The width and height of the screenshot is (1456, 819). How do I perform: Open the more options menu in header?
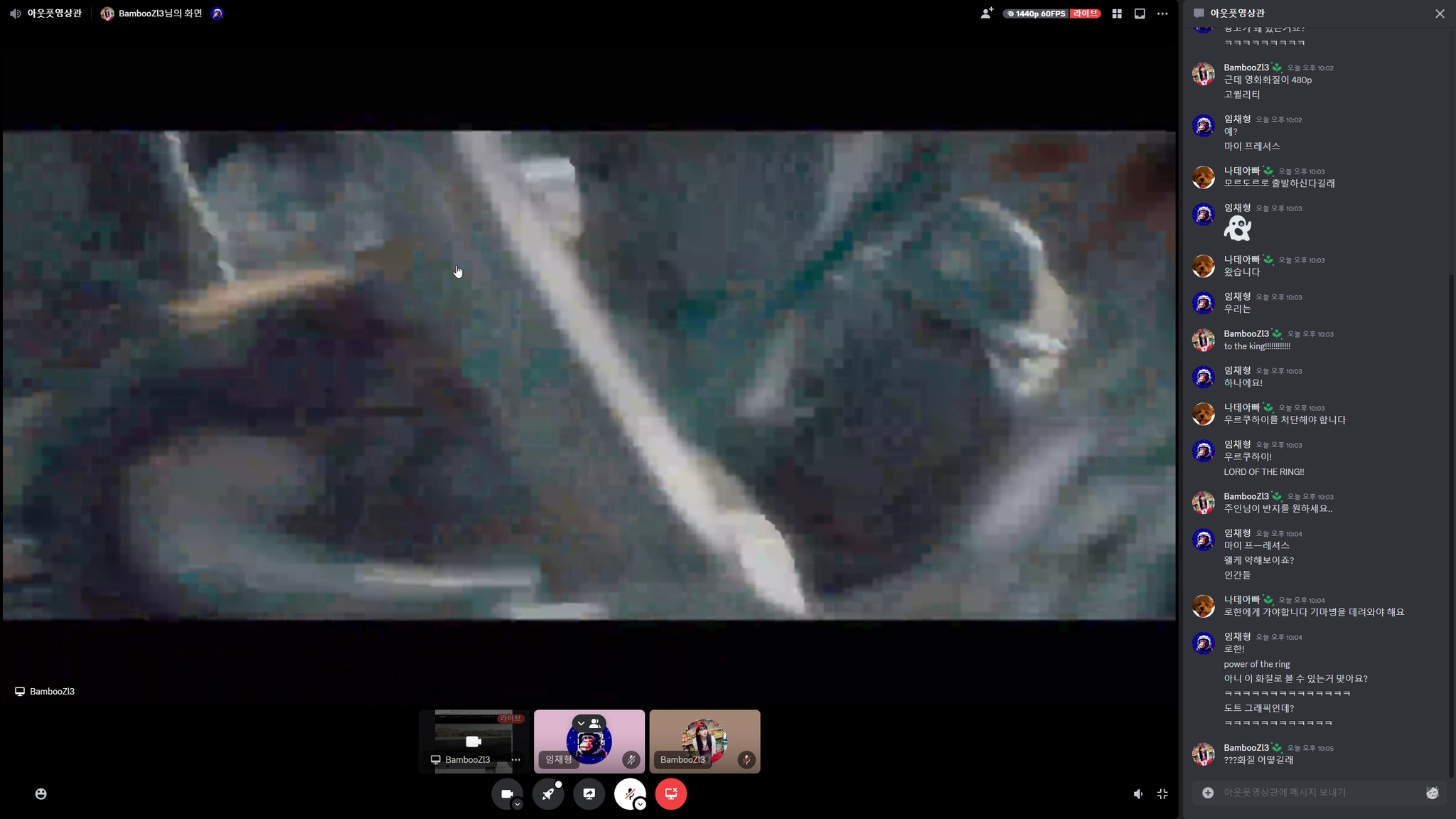(1162, 14)
